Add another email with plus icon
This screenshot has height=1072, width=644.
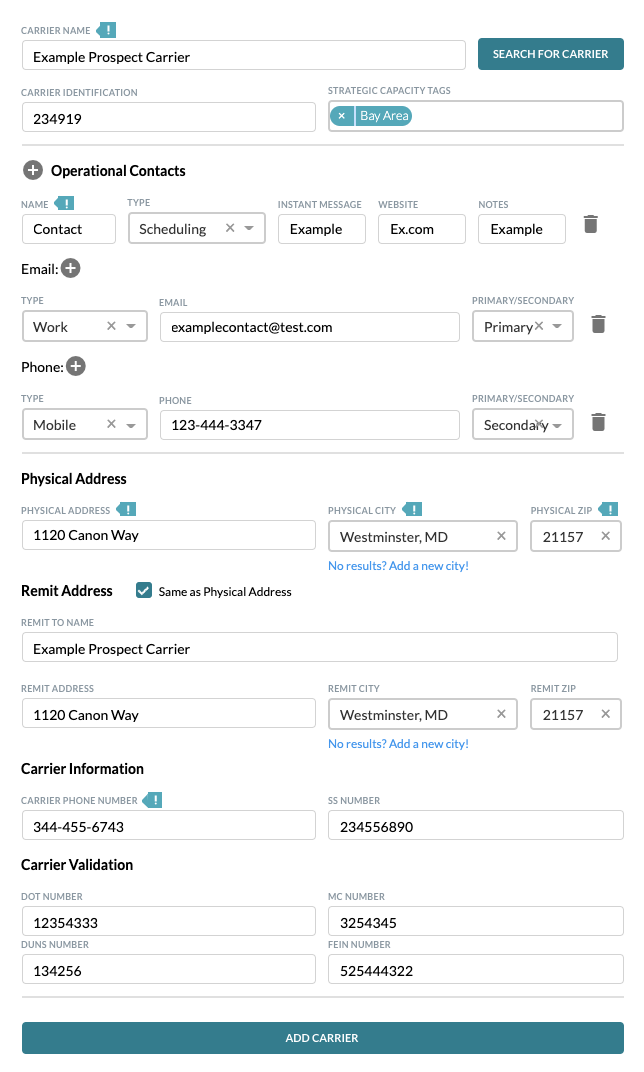tap(70, 268)
